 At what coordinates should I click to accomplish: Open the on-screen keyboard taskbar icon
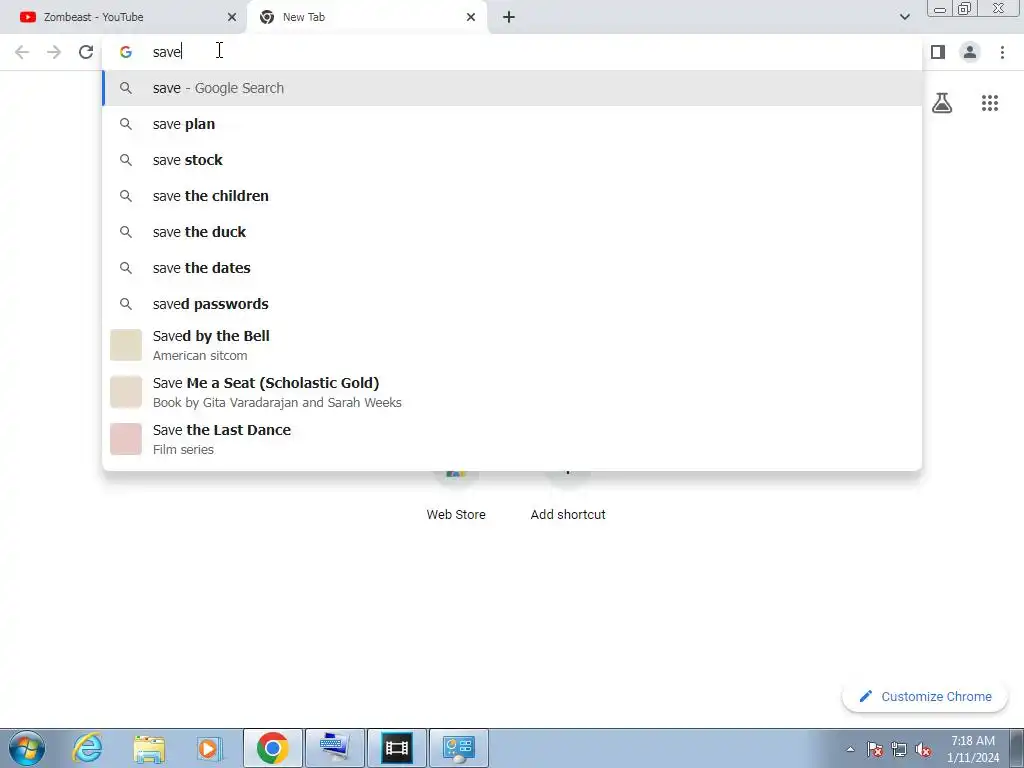click(x=335, y=748)
